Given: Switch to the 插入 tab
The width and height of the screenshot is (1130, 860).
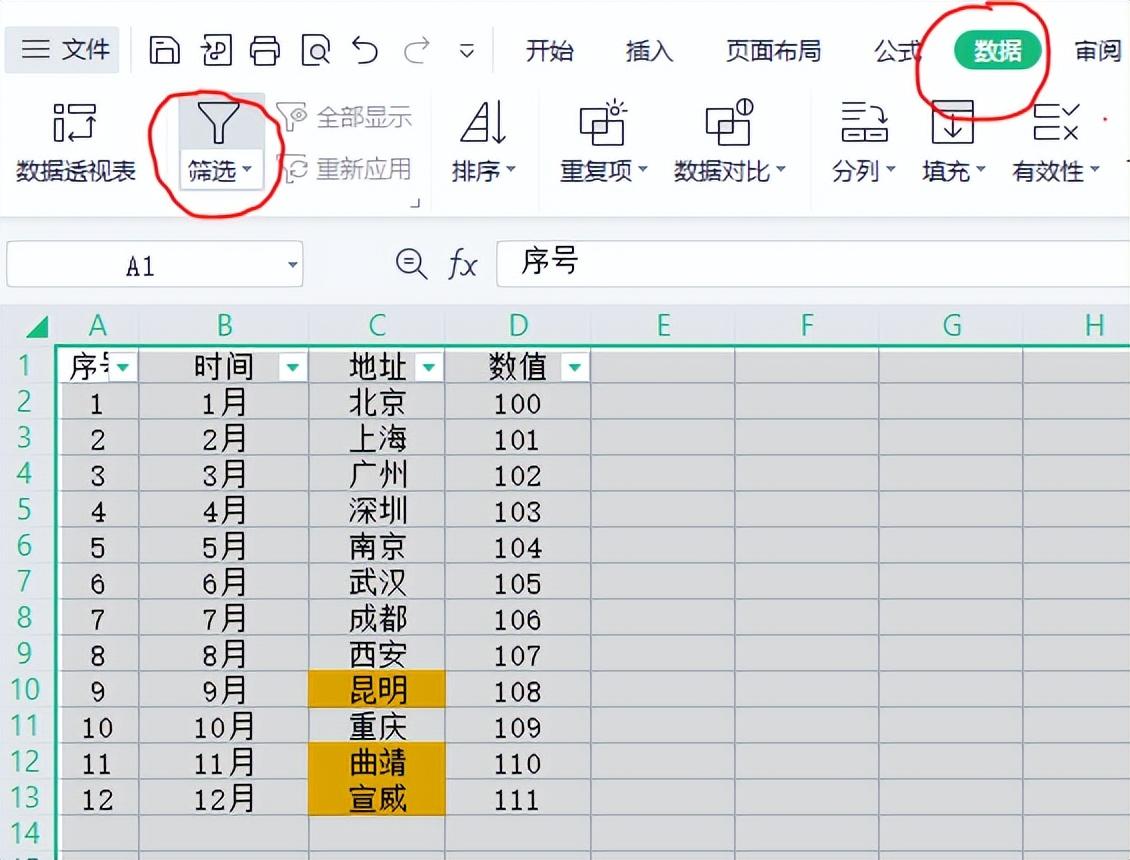Looking at the screenshot, I should coord(649,50).
